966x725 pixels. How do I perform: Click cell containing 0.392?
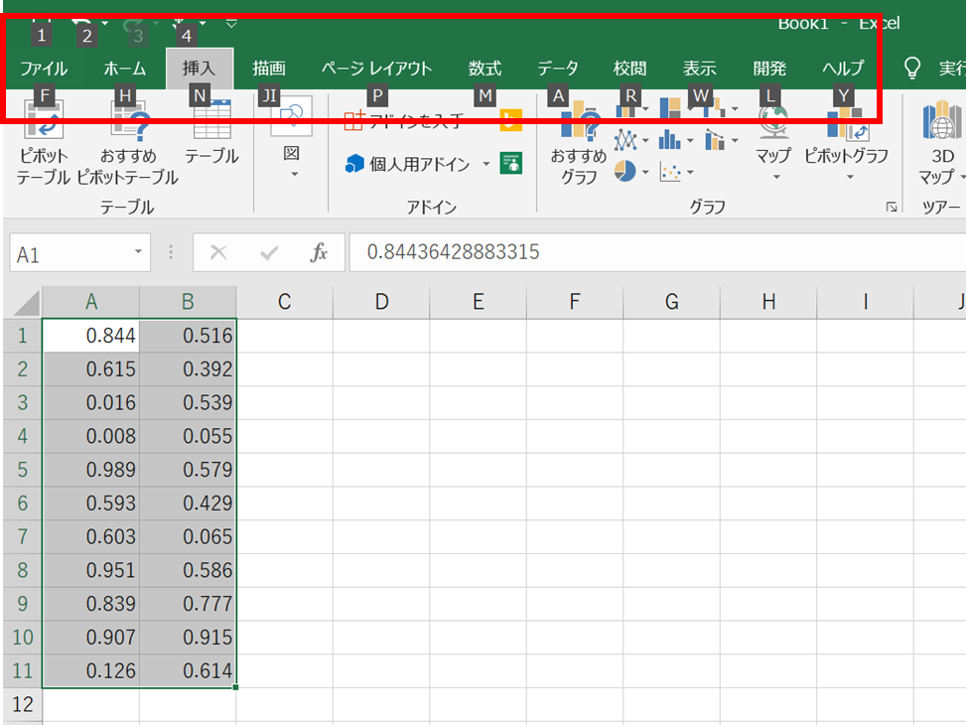188,370
